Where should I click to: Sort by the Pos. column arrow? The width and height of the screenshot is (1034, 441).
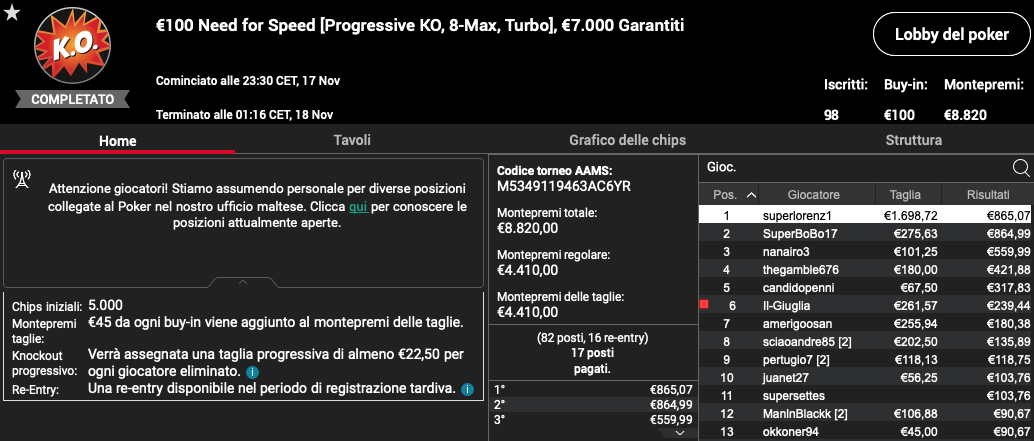(x=751, y=195)
